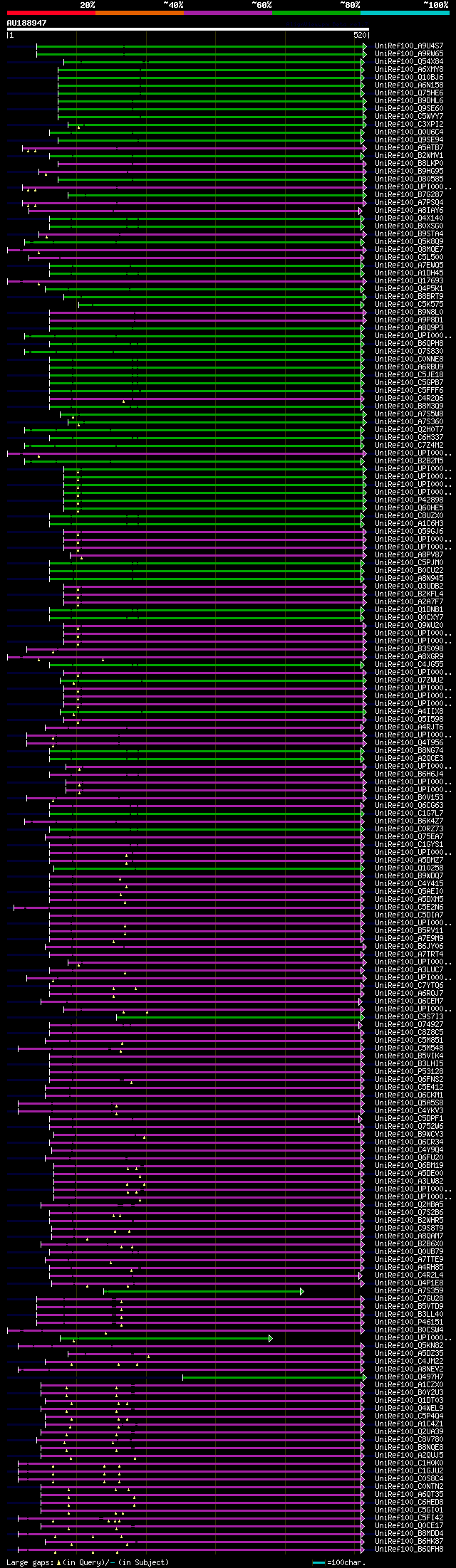Select the UniRef100_P46151 label
Screen dimensions: 456x1568
(409, 1322)
